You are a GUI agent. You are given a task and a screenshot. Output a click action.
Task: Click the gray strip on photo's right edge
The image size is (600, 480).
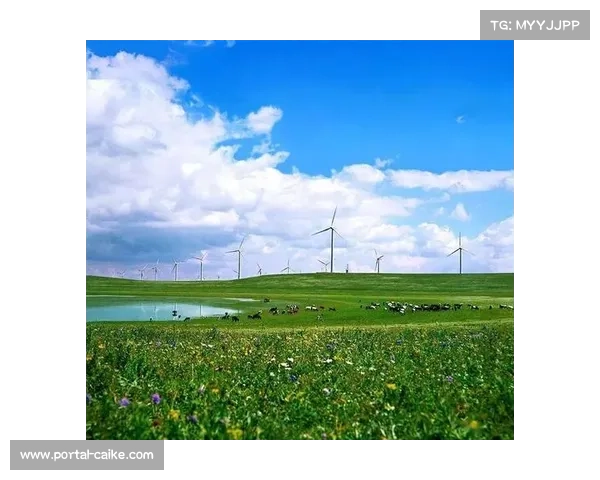[x=517, y=240]
